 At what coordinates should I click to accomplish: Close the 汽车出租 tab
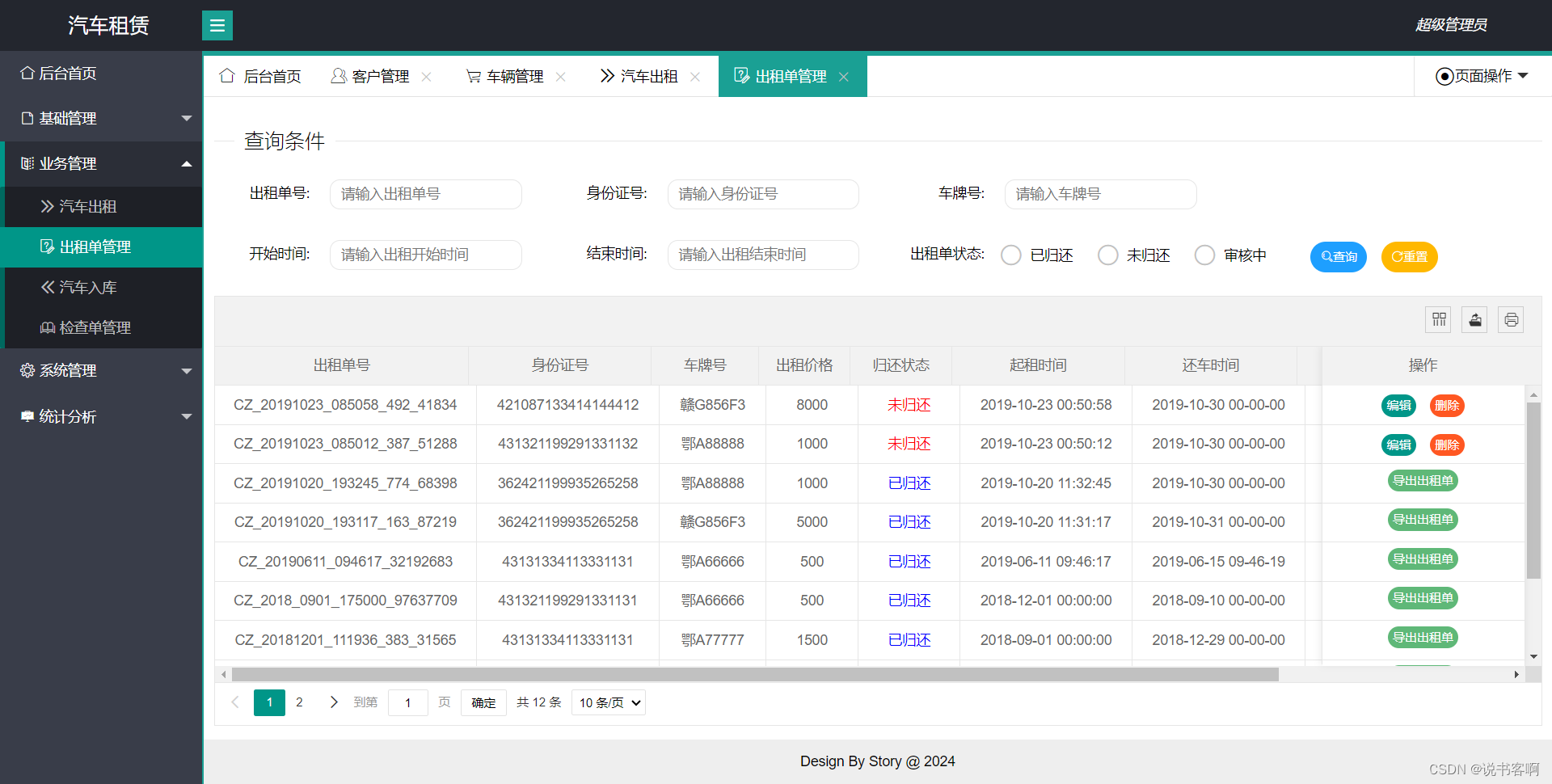[695, 77]
